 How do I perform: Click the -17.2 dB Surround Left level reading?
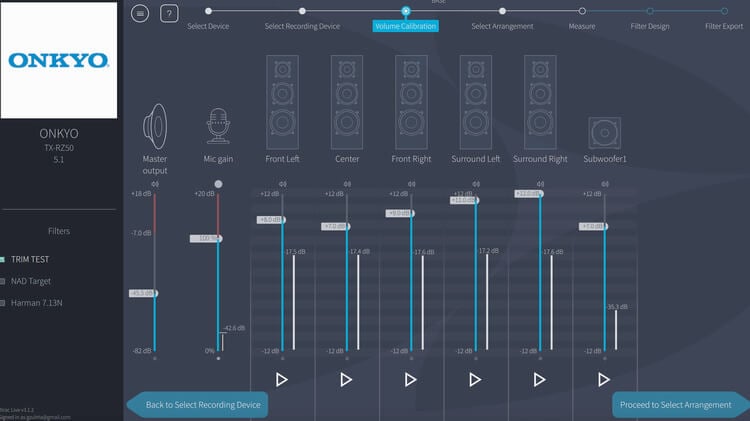(x=488, y=251)
